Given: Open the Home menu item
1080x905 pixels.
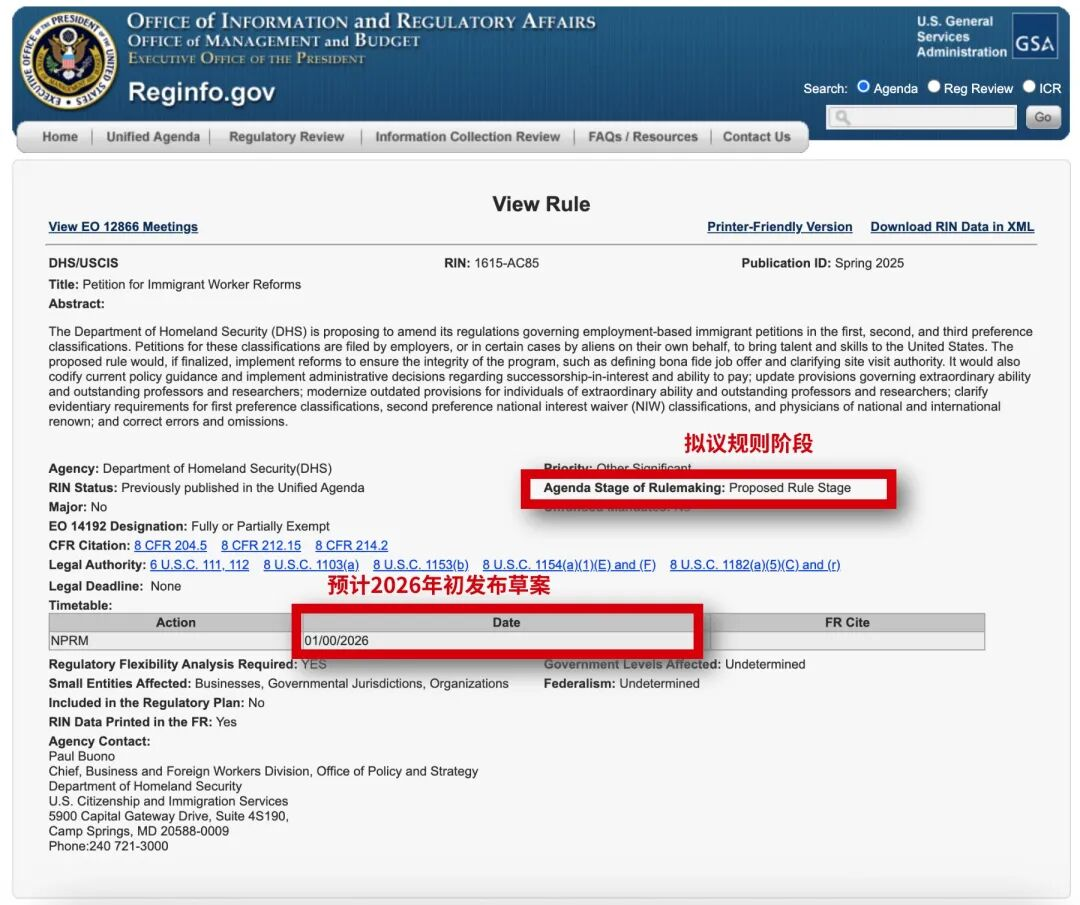Looking at the screenshot, I should tap(60, 137).
